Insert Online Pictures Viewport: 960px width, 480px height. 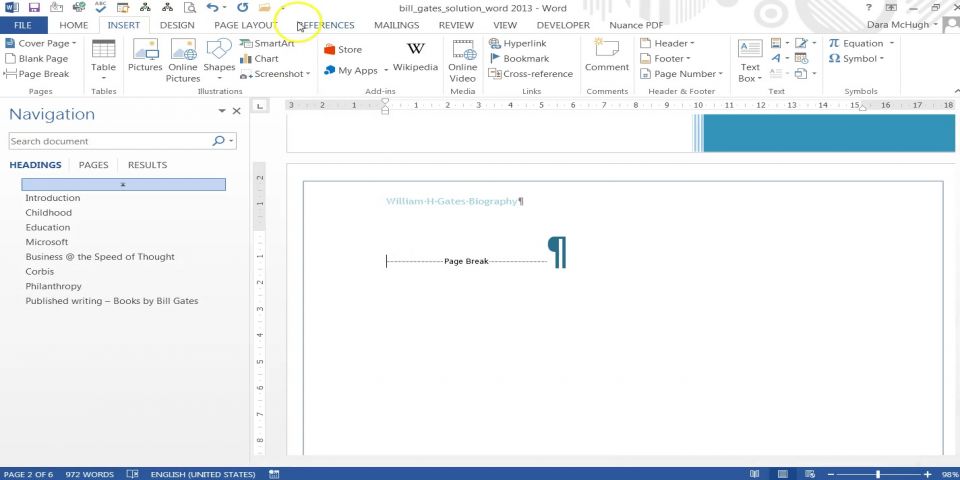point(183,60)
